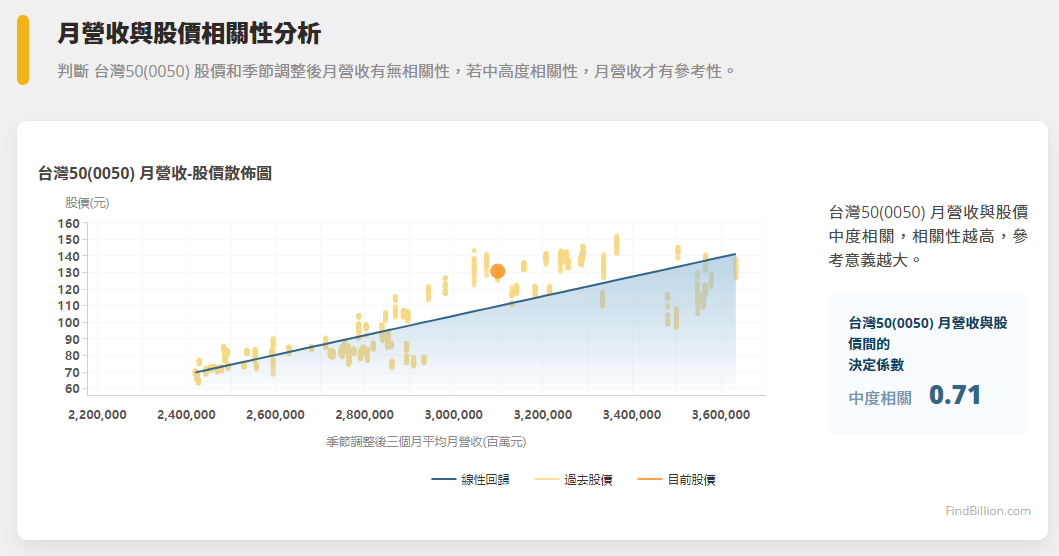Toggle the 目前股價 legend series
Screen dimensions: 1059x556
point(677,480)
